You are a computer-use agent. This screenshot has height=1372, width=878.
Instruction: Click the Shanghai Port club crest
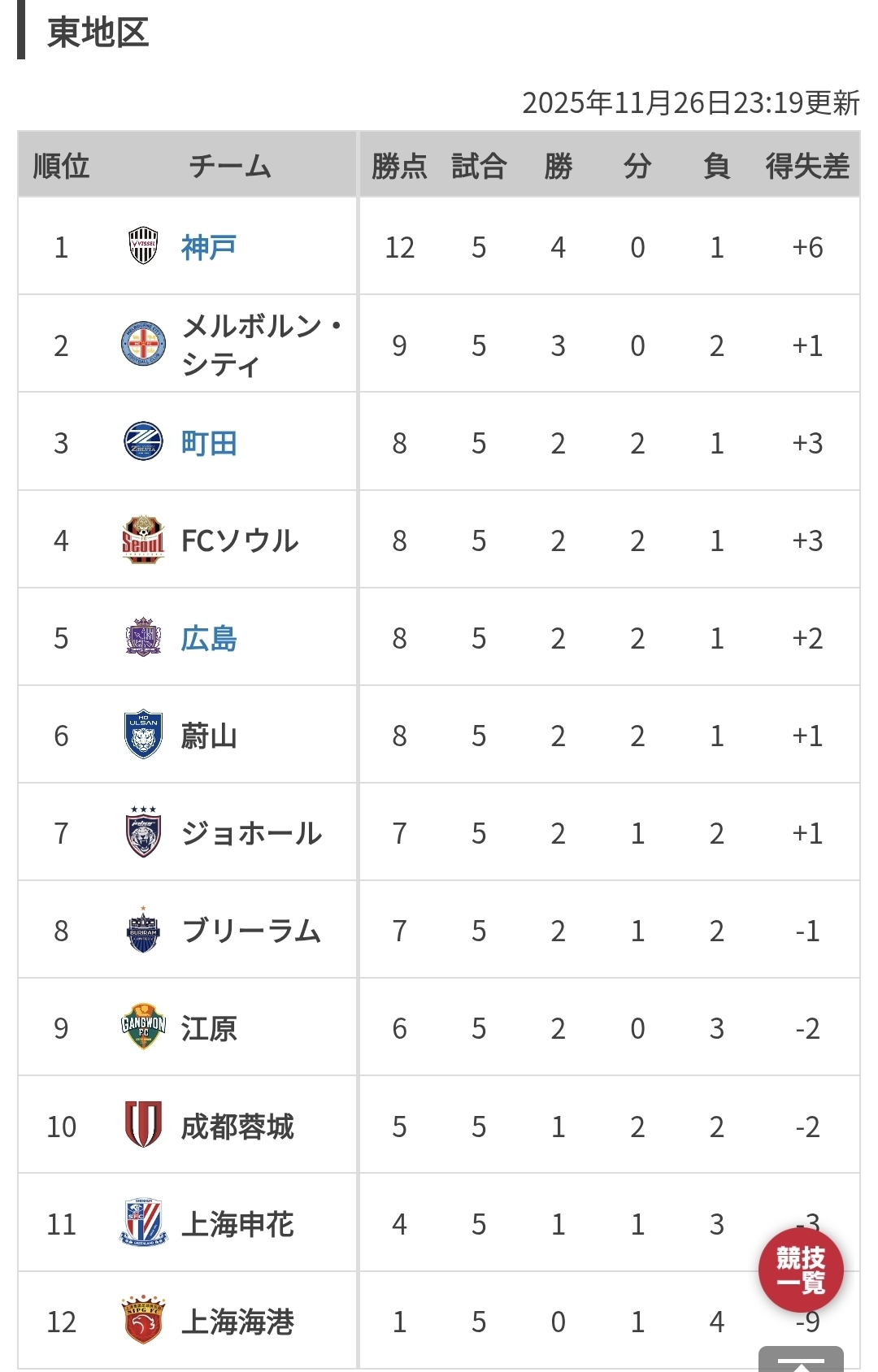click(143, 1320)
